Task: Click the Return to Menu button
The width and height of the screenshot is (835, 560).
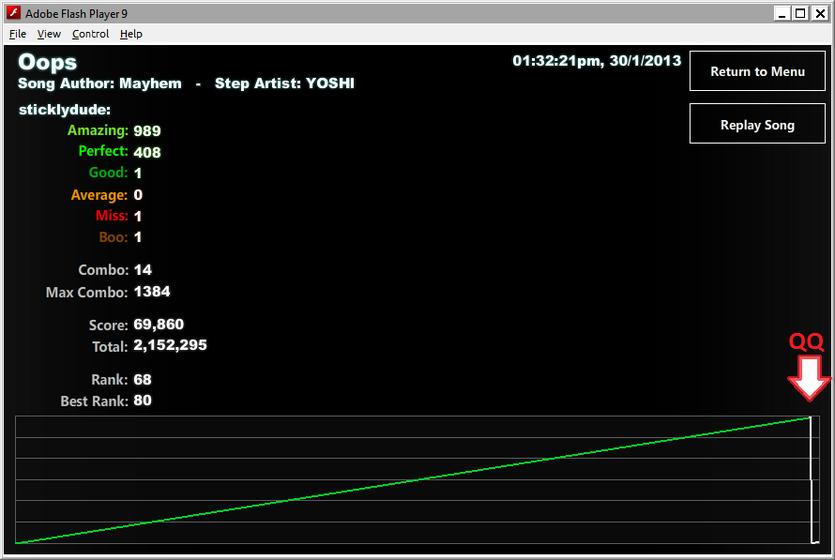Action: (x=757, y=71)
